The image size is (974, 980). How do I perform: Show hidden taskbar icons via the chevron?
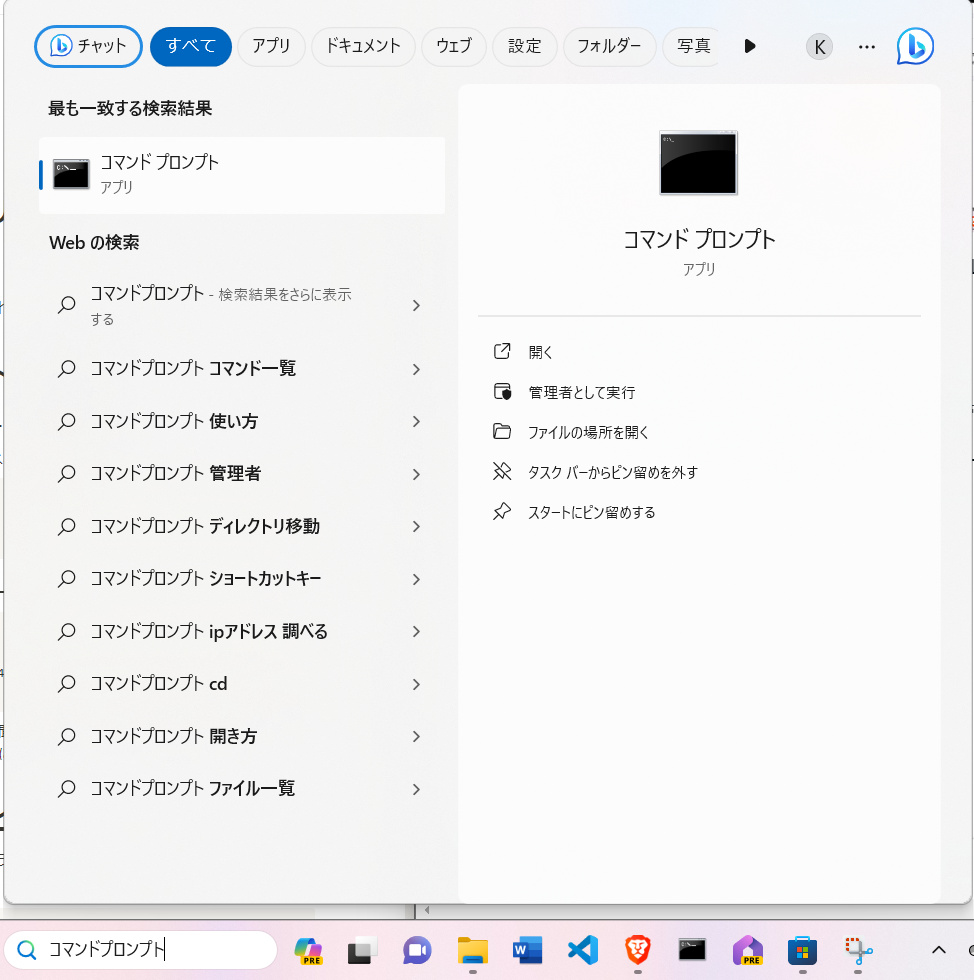(x=938, y=950)
